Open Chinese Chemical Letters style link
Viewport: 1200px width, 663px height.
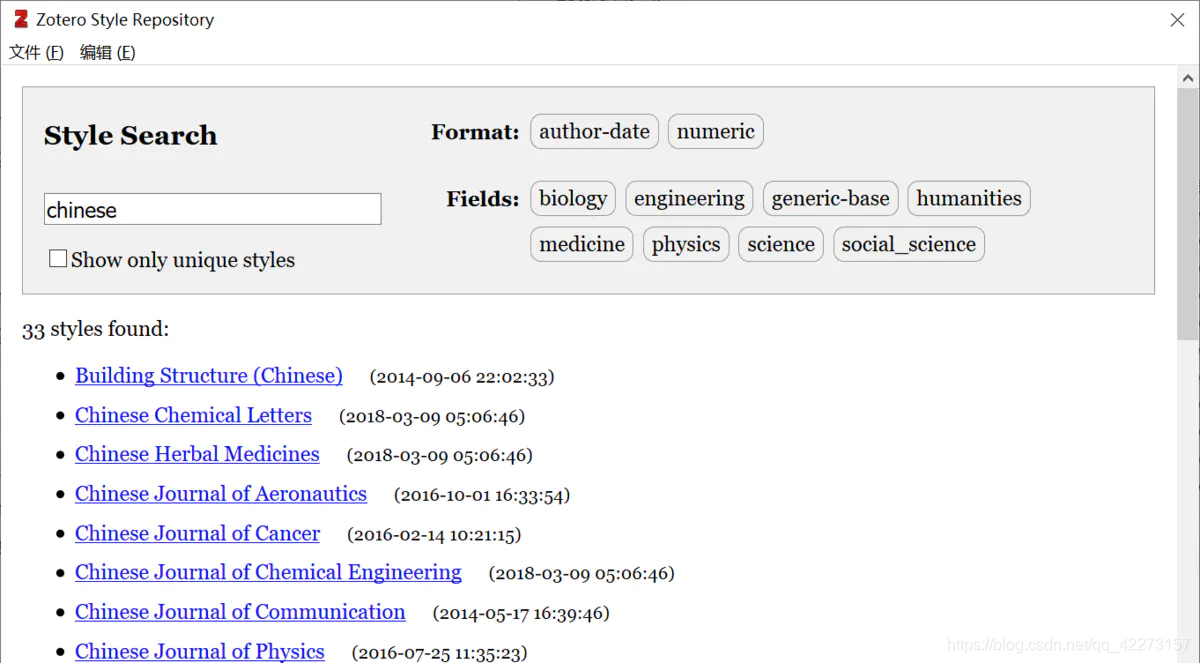[193, 415]
